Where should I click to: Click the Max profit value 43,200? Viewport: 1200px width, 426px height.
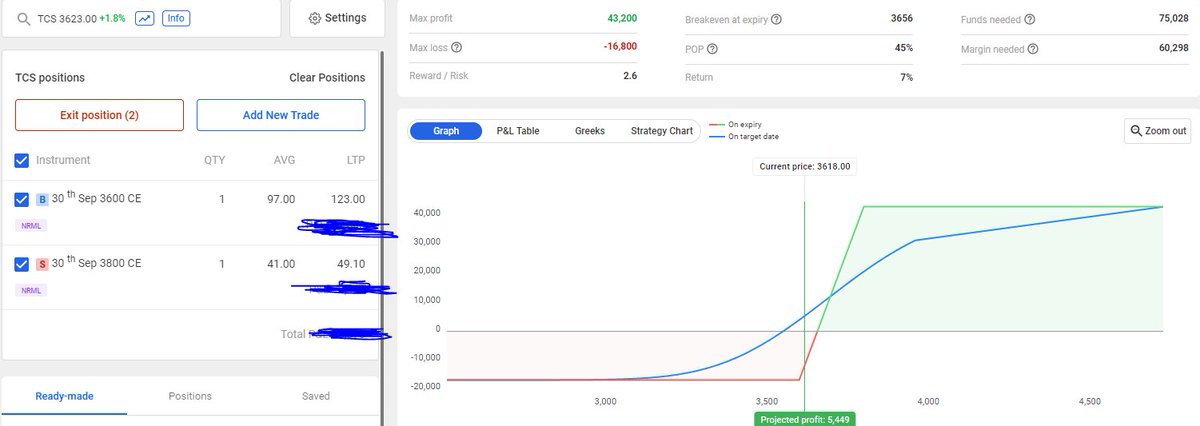(621, 18)
